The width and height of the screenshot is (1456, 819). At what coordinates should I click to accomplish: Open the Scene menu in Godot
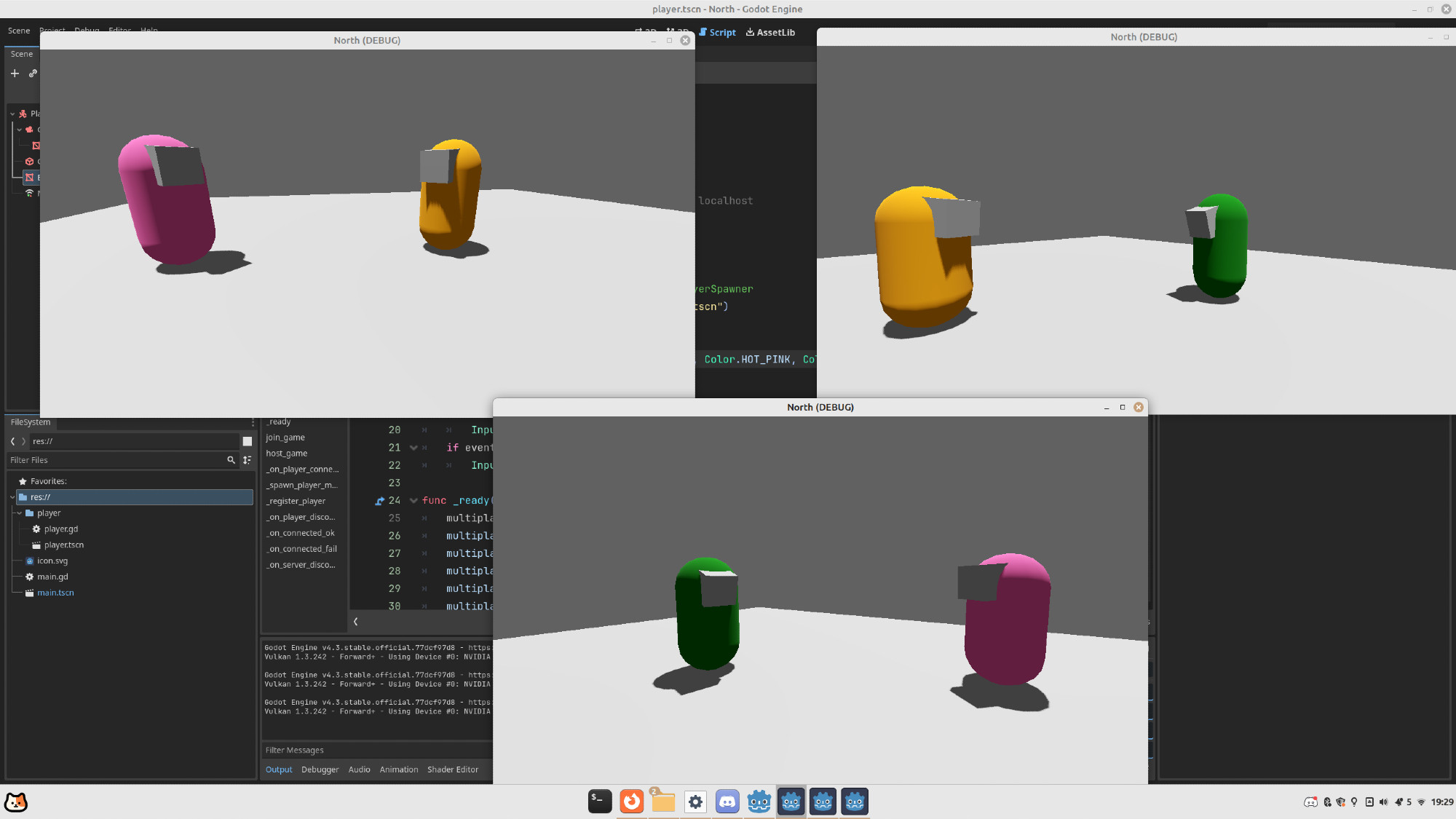pyautogui.click(x=19, y=31)
